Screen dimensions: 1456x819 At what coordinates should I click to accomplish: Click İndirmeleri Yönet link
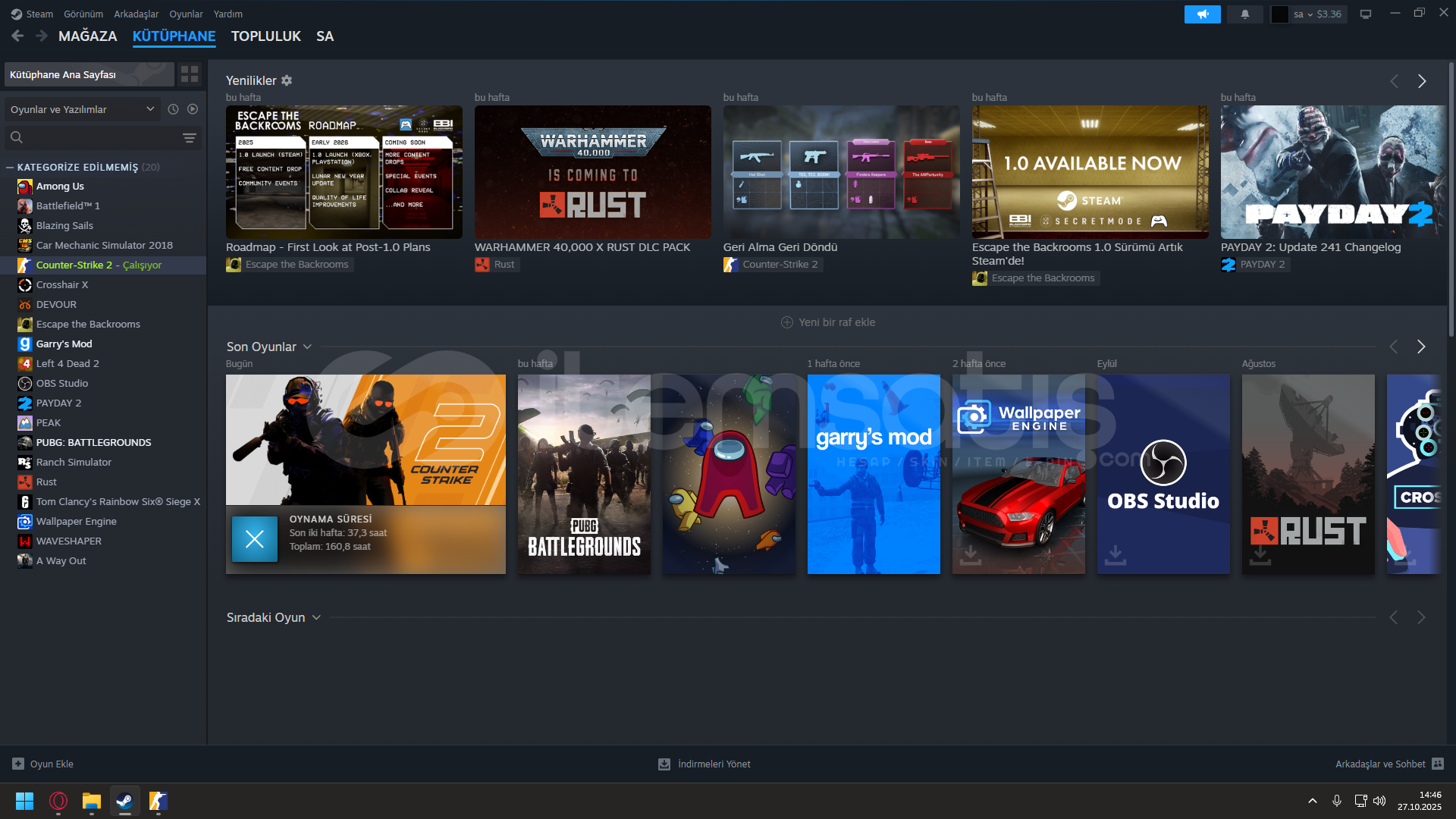pyautogui.click(x=713, y=764)
